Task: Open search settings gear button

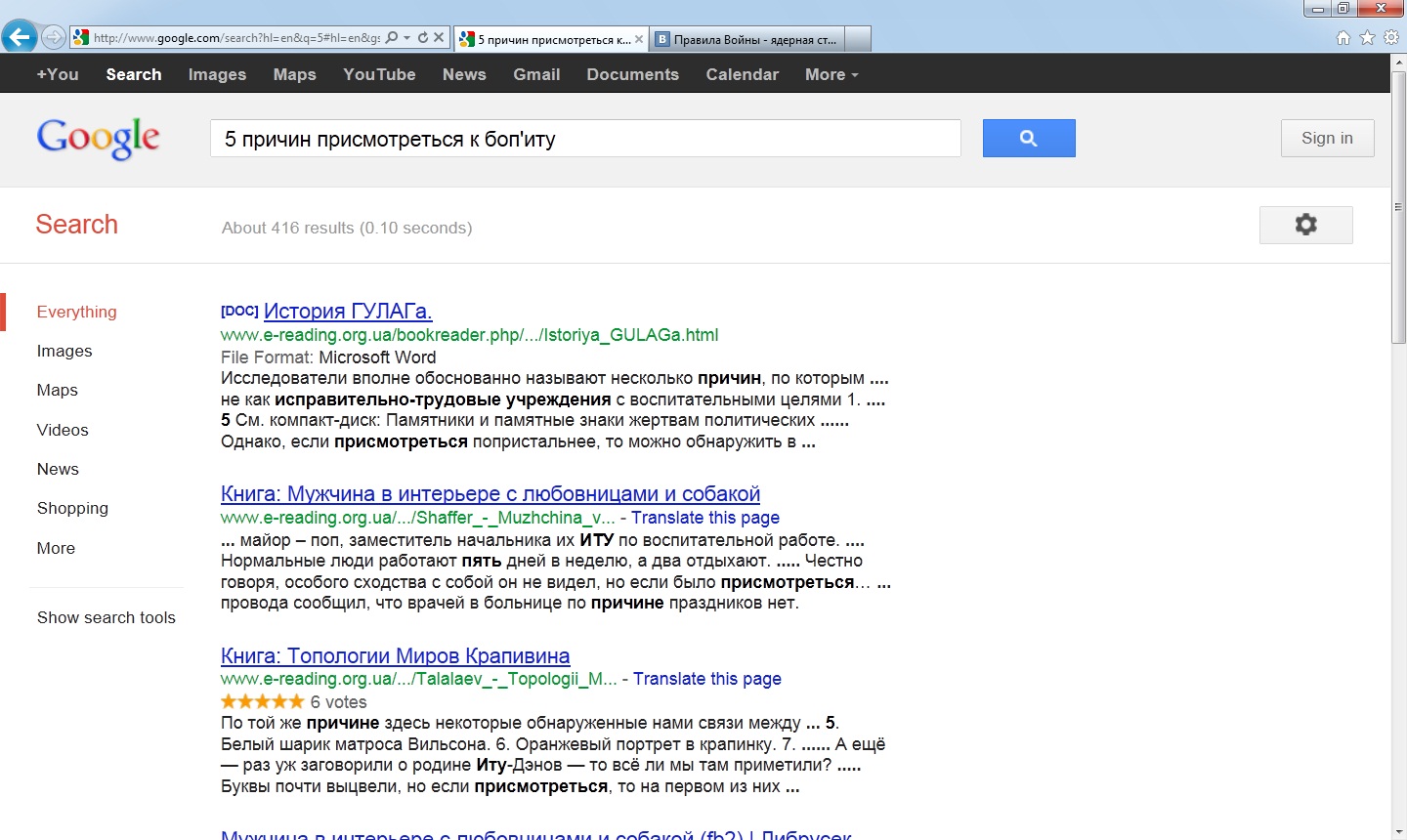Action: pyautogui.click(x=1305, y=225)
